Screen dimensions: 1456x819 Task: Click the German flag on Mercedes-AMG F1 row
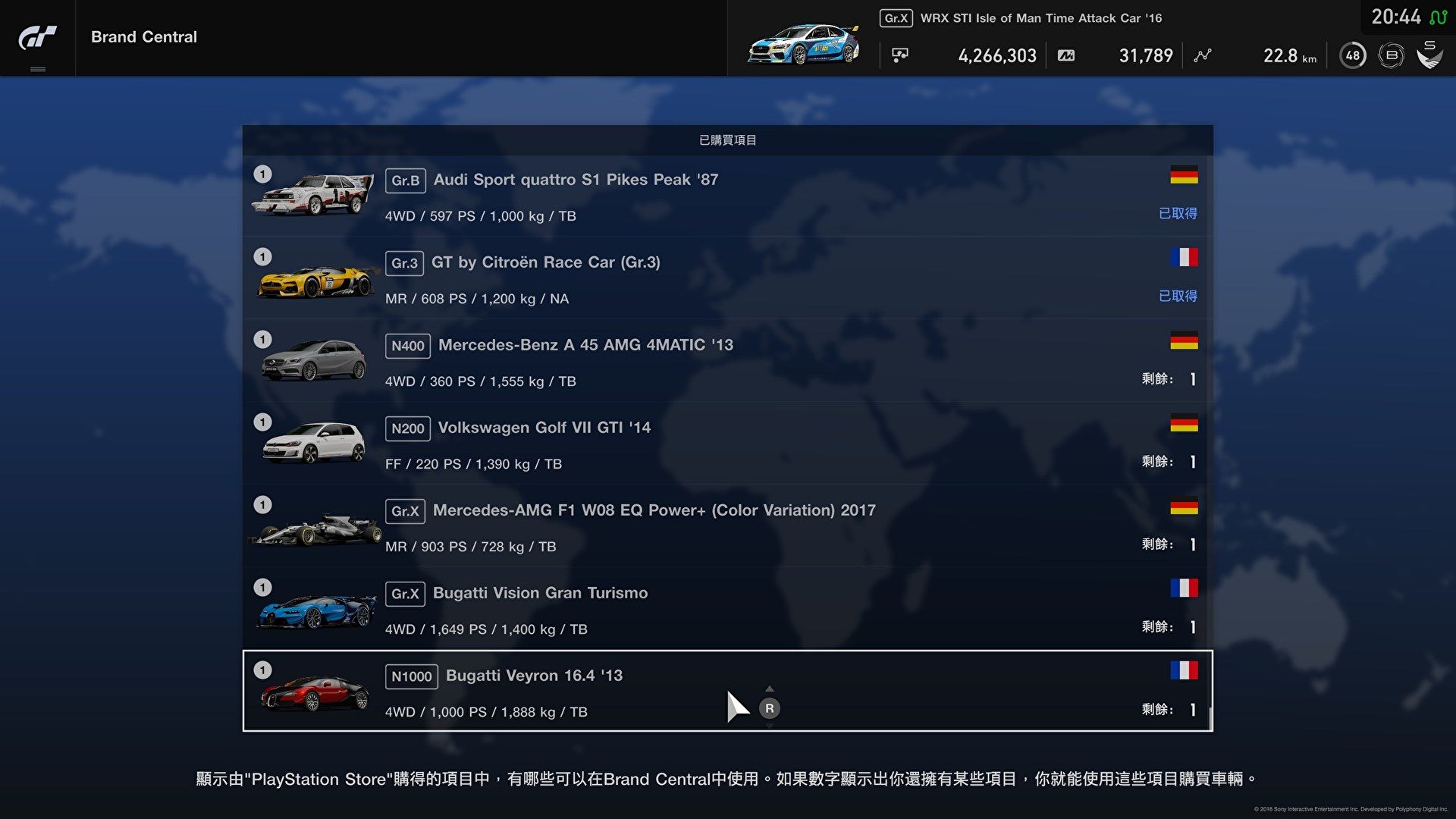(1184, 505)
